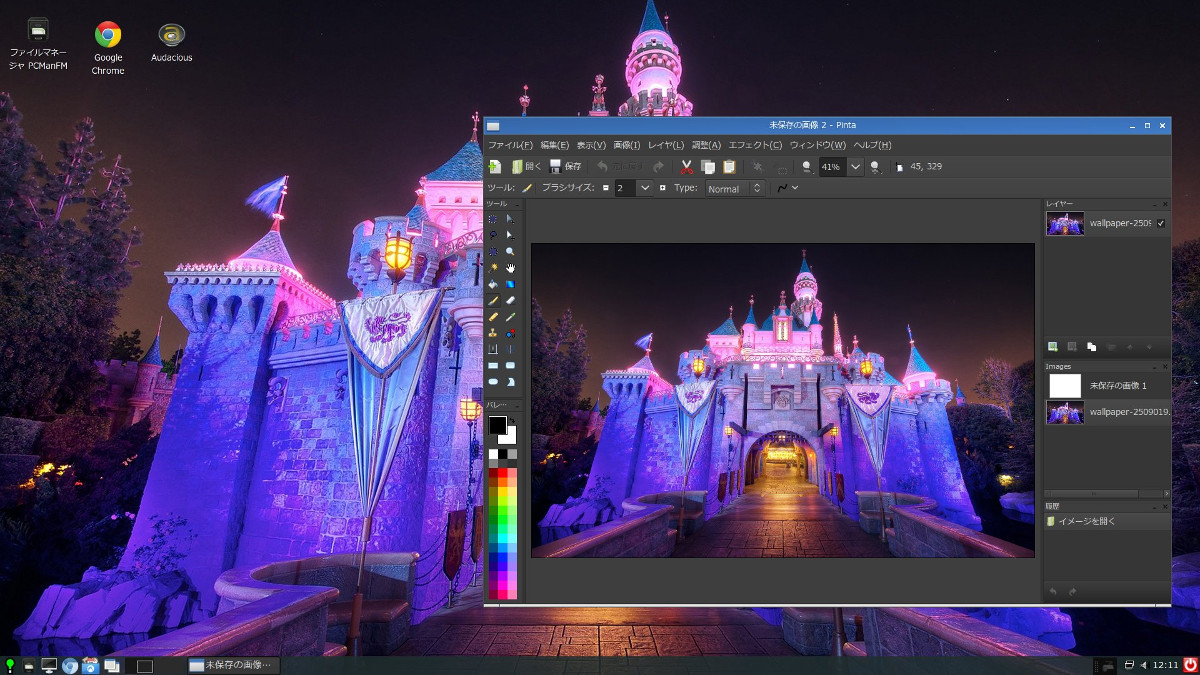This screenshot has height=675, width=1200.
Task: Click the 保存 save button
Action: (565, 167)
